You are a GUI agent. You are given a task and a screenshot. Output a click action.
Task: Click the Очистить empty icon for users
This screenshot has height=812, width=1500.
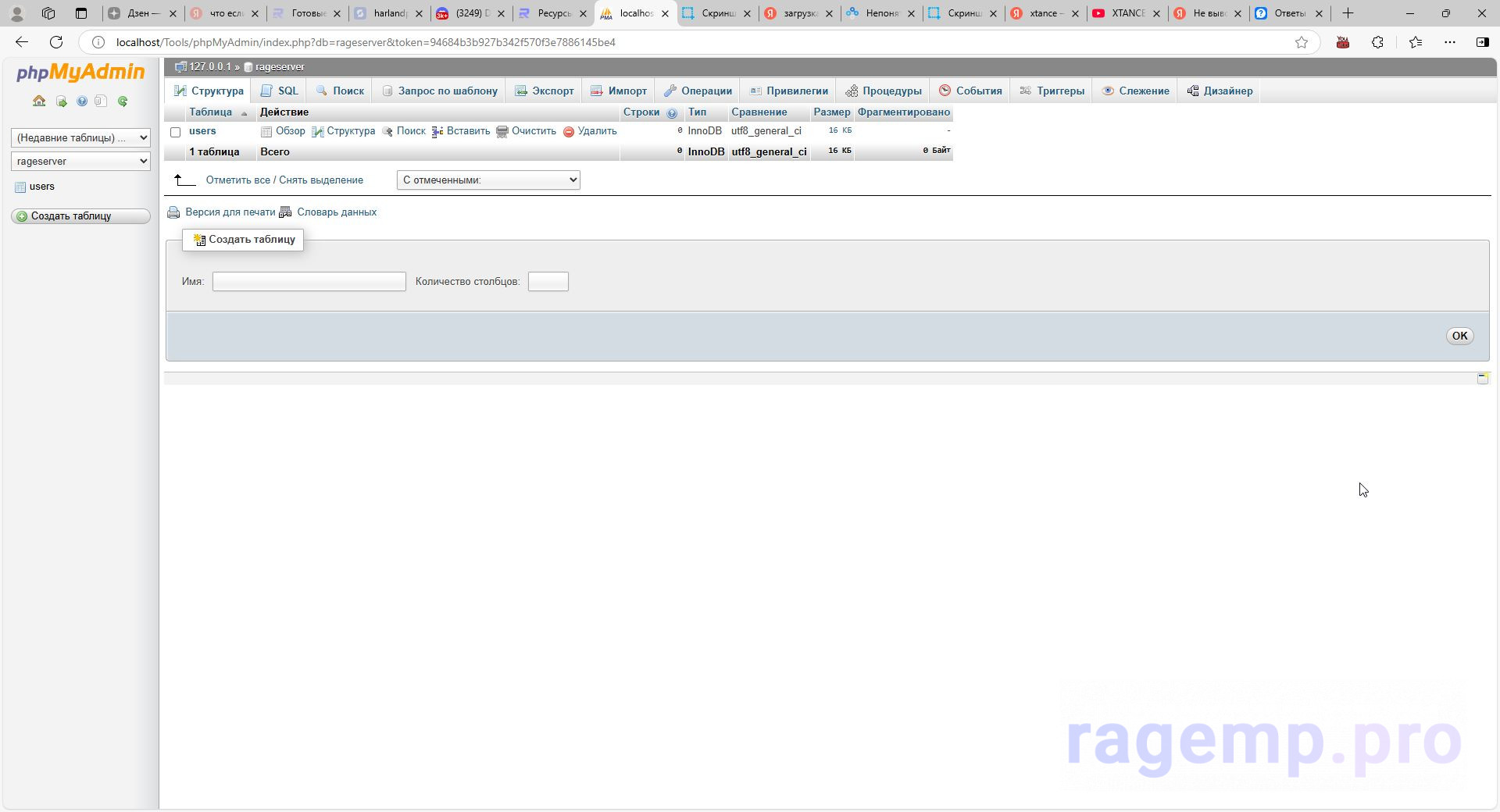click(502, 131)
